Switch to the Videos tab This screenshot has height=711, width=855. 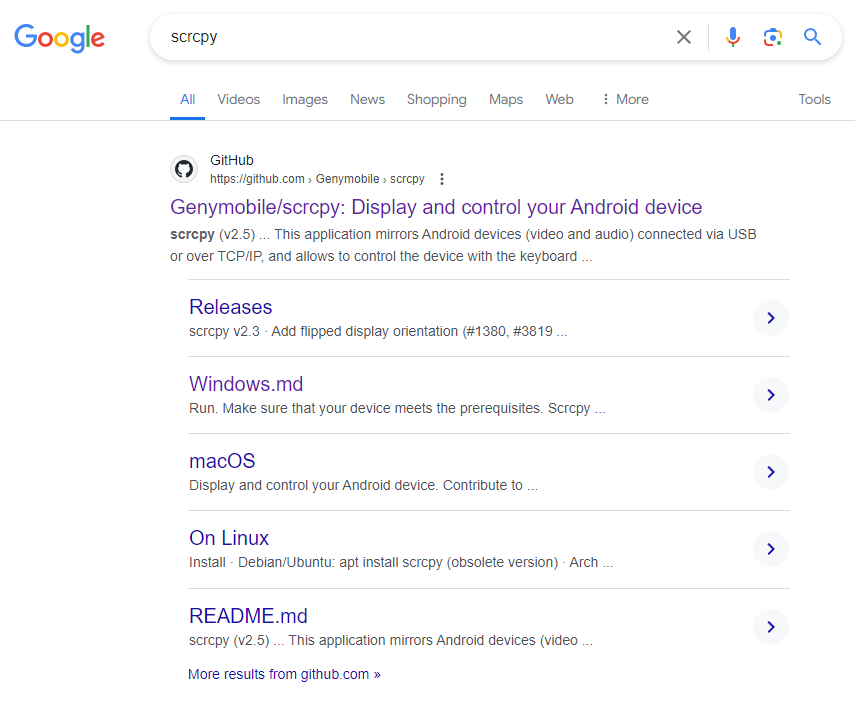click(238, 99)
